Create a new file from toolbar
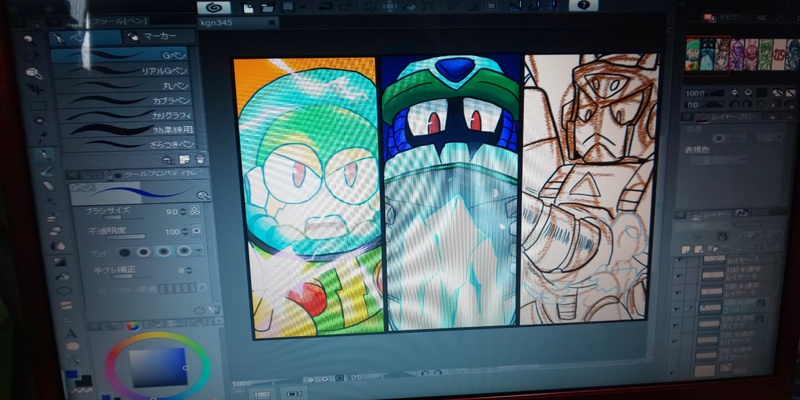This screenshot has width=800, height=400. click(x=248, y=7)
